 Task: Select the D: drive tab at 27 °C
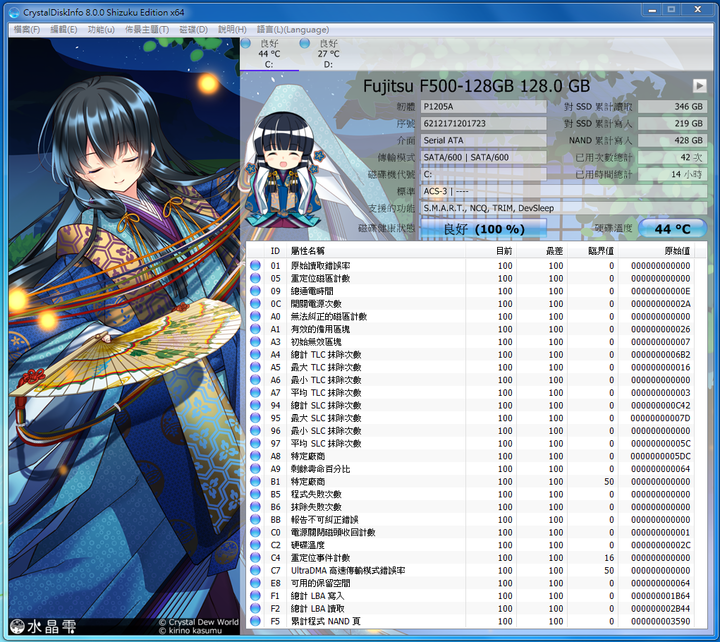(328, 54)
